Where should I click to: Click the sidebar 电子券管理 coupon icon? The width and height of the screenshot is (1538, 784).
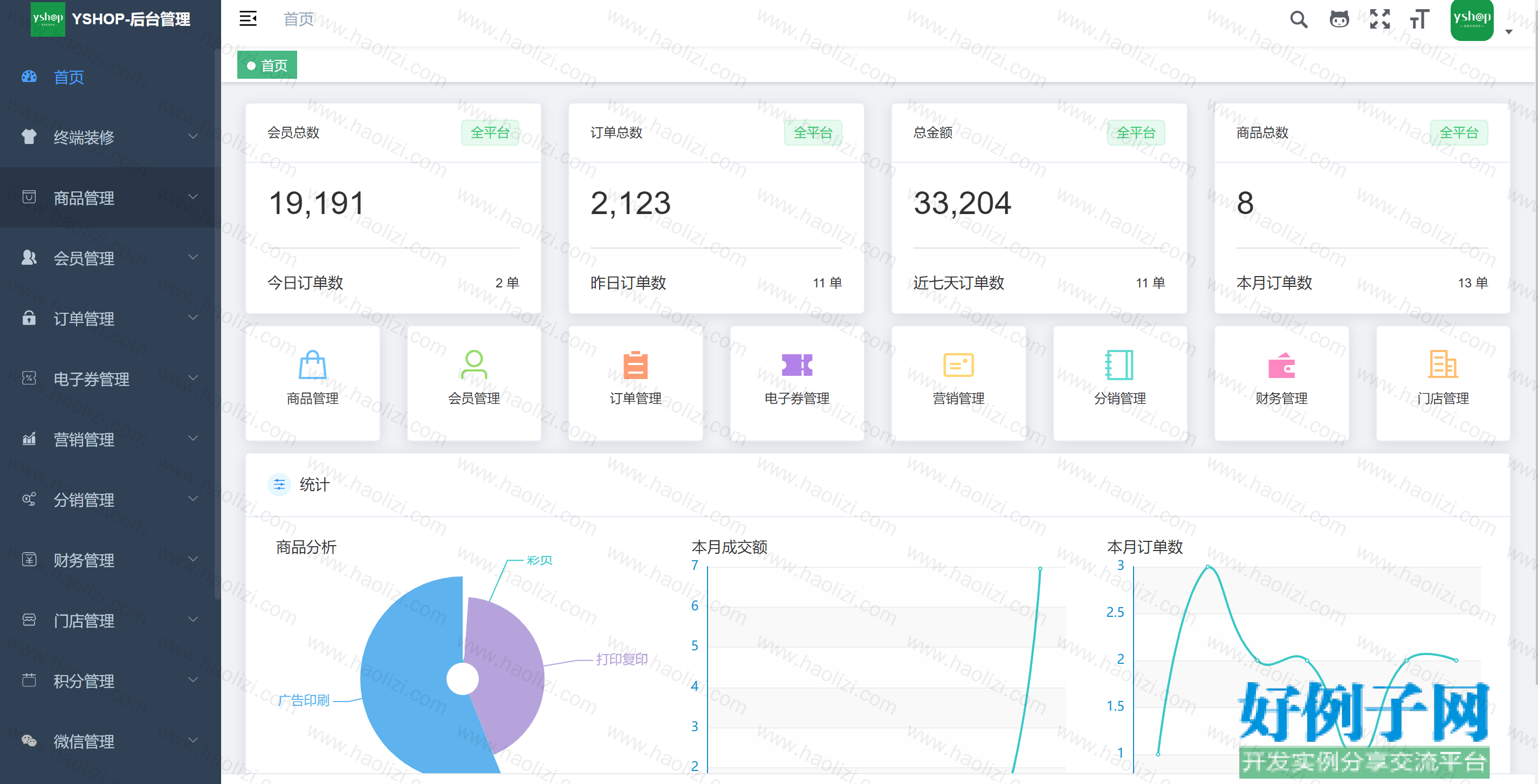tap(29, 378)
